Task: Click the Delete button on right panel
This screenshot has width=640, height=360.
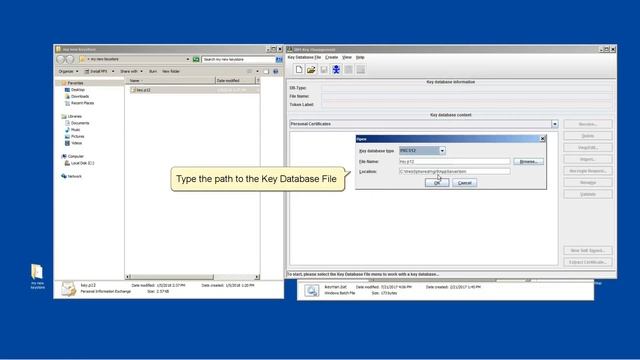Action: pos(588,136)
